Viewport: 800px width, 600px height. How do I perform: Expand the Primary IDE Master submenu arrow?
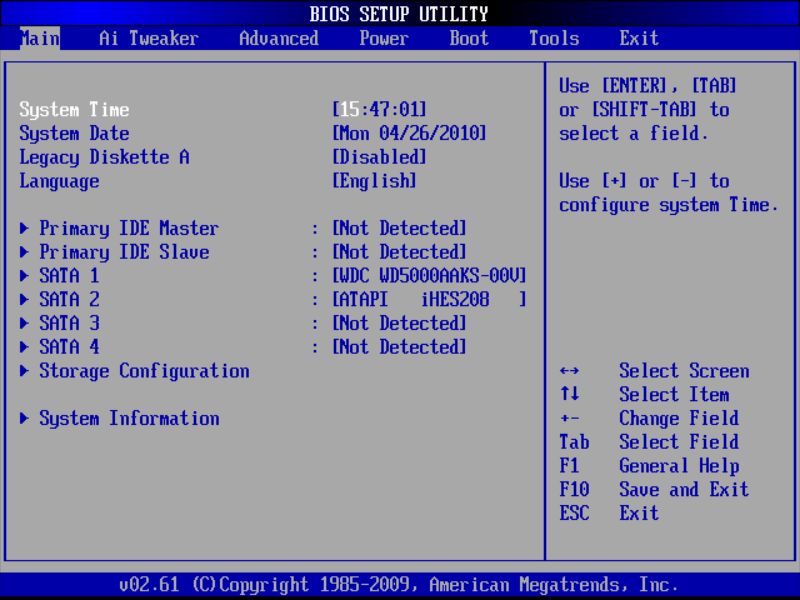click(x=24, y=227)
